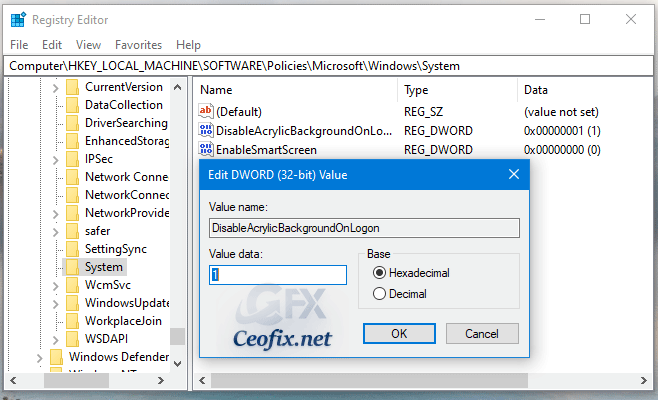This screenshot has width=658, height=400.
Task: Open the Help menu
Action: coord(188,45)
